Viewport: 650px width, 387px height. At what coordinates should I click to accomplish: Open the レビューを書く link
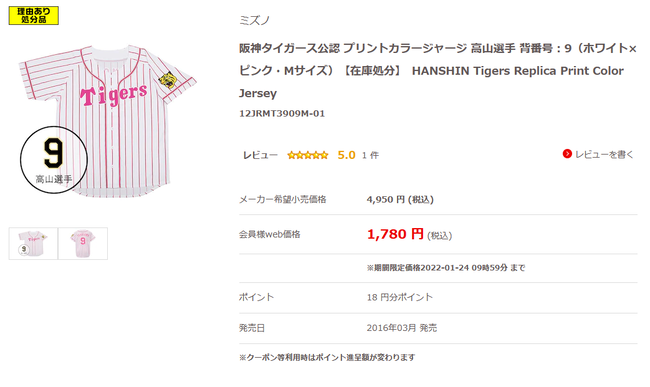604,155
